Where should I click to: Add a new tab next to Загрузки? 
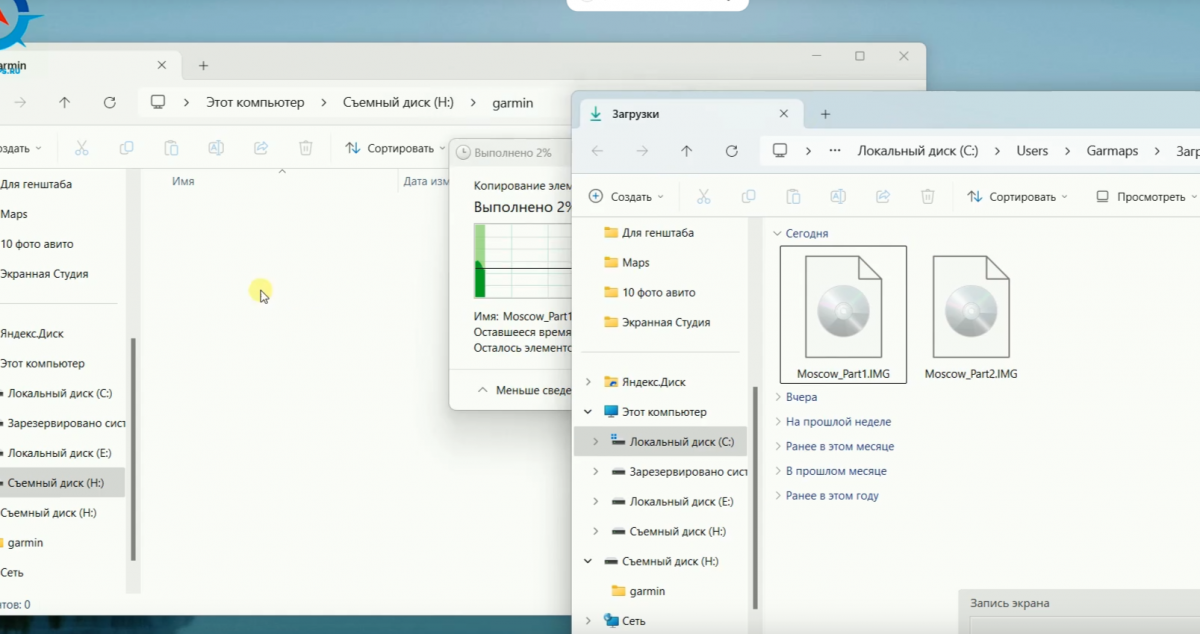coord(825,114)
